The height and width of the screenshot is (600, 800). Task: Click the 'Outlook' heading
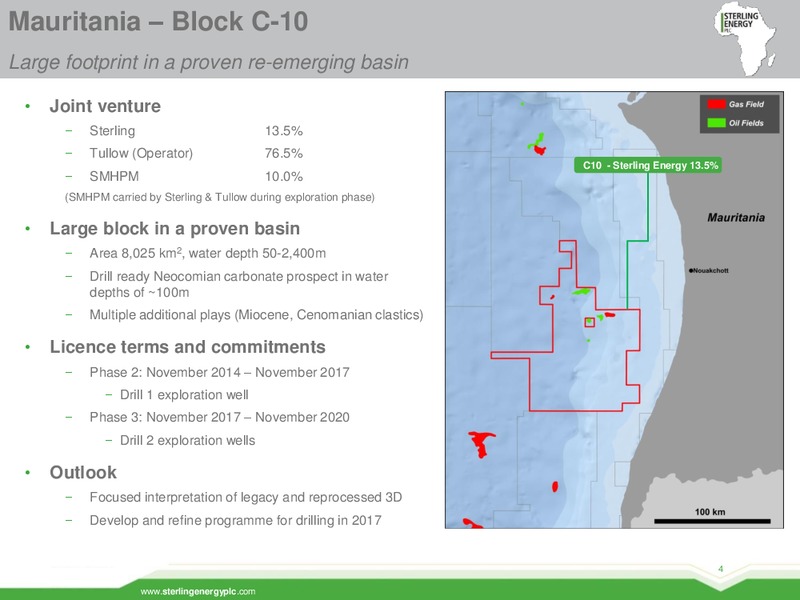point(83,472)
